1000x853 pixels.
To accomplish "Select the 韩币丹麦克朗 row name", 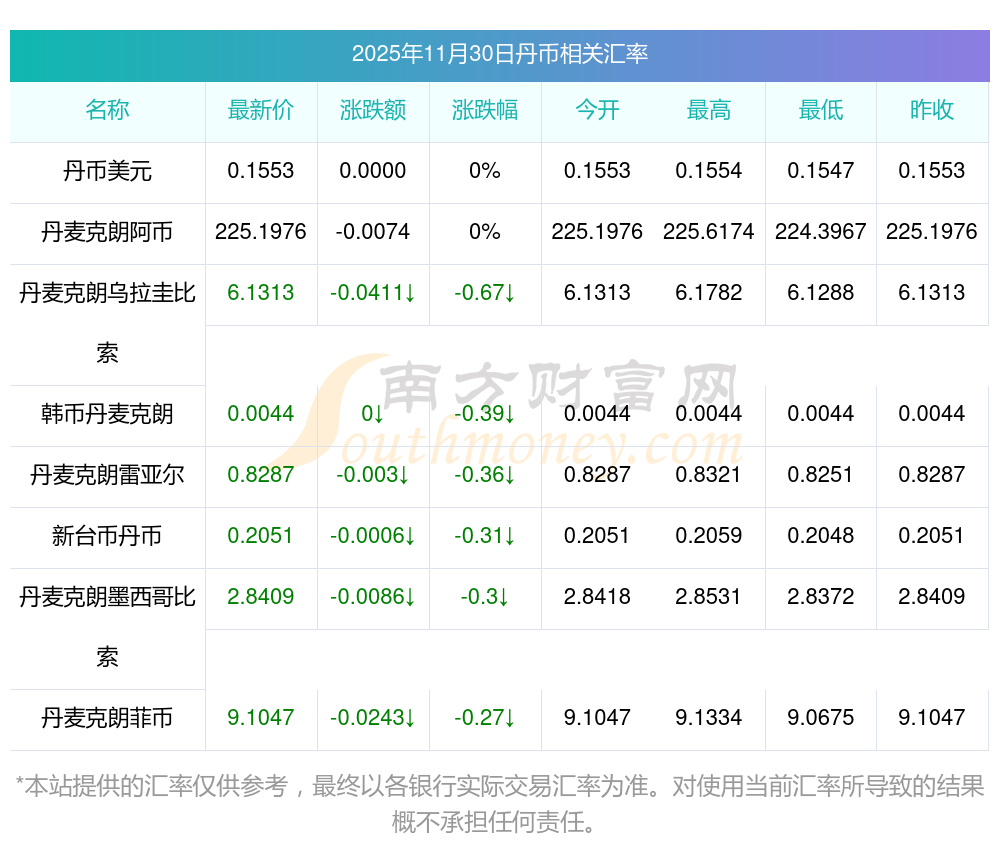I will pyautogui.click(x=107, y=414).
